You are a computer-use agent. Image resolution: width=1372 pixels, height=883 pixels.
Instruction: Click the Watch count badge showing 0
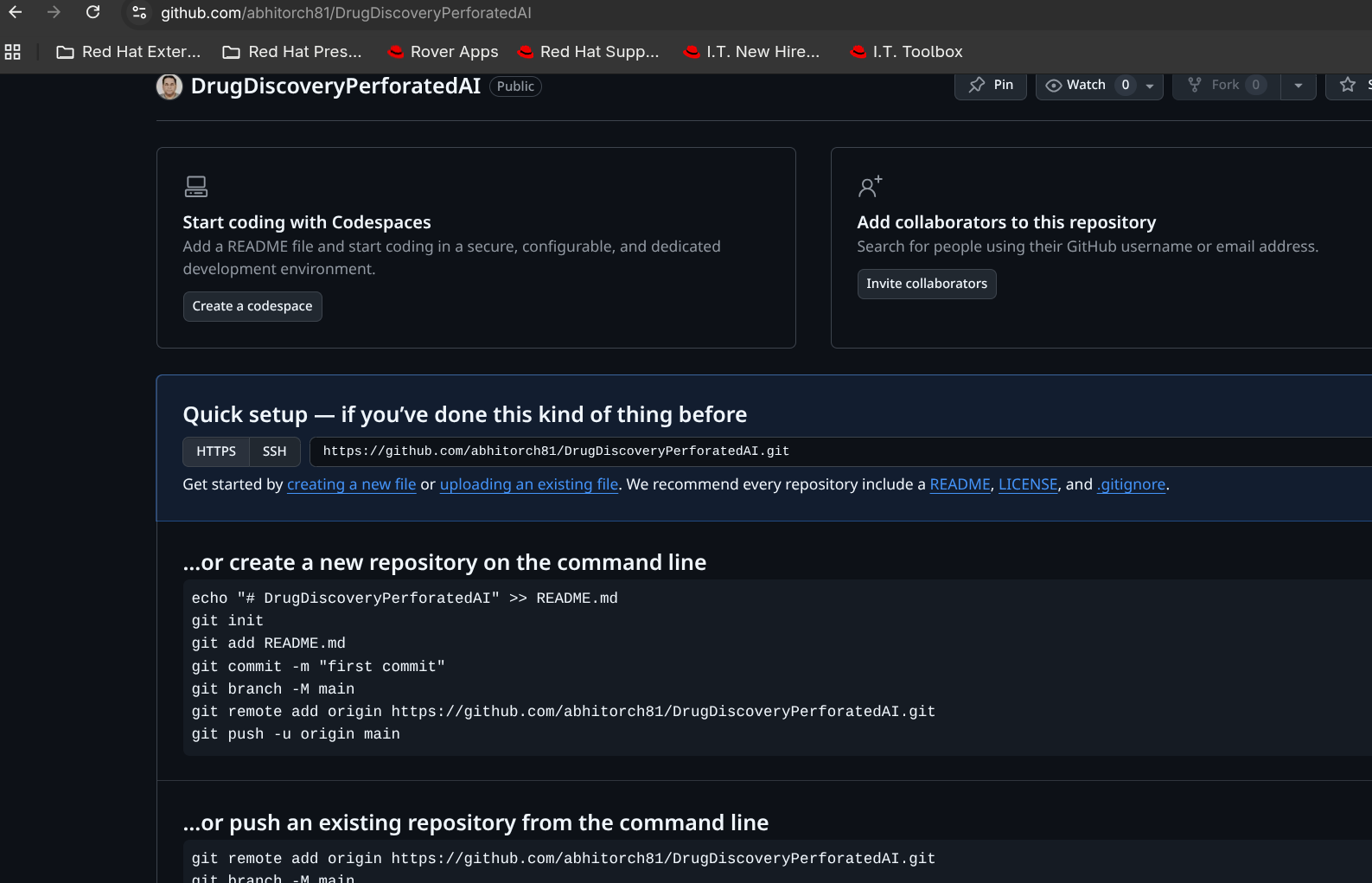[x=1126, y=85]
